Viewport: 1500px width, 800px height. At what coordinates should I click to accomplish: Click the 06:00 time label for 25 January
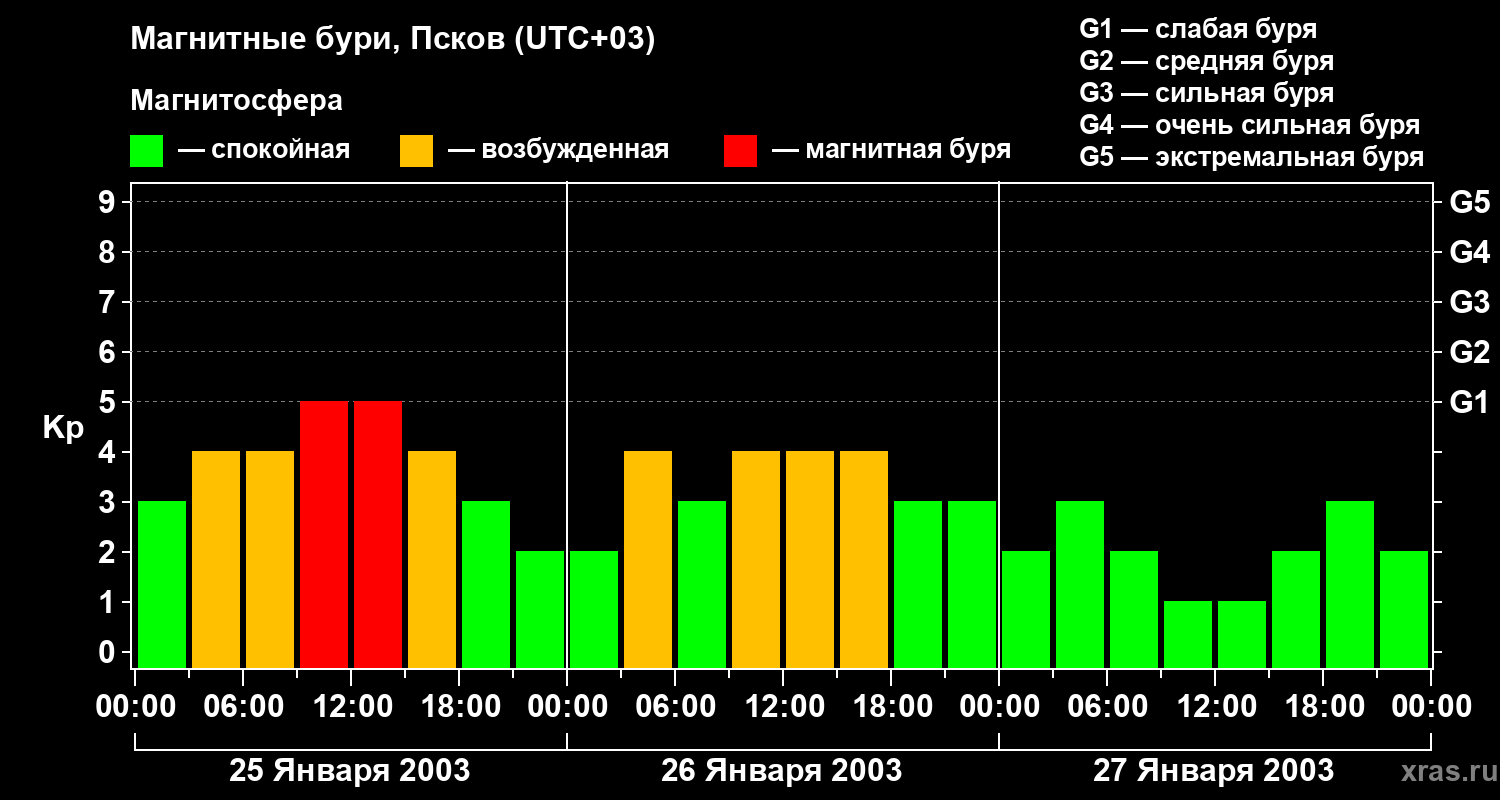point(243,707)
